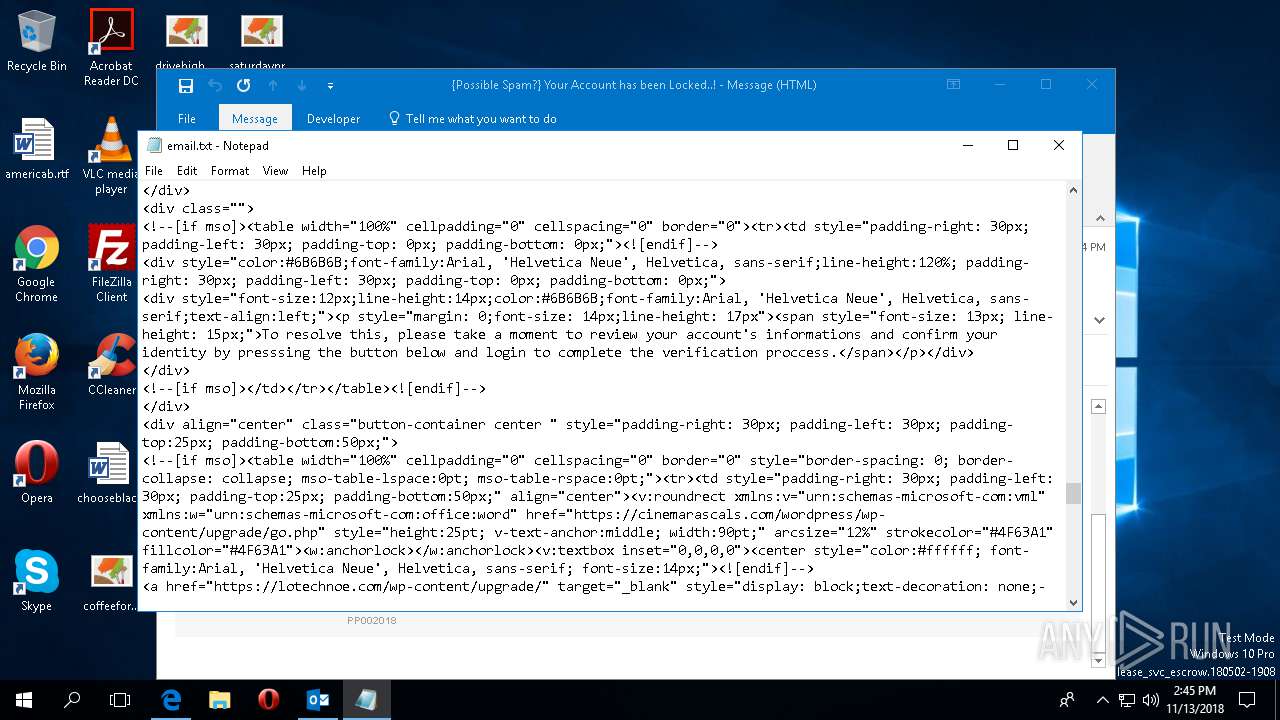Open Notepad File menu
Image resolution: width=1280 pixels, height=720 pixels.
click(154, 171)
